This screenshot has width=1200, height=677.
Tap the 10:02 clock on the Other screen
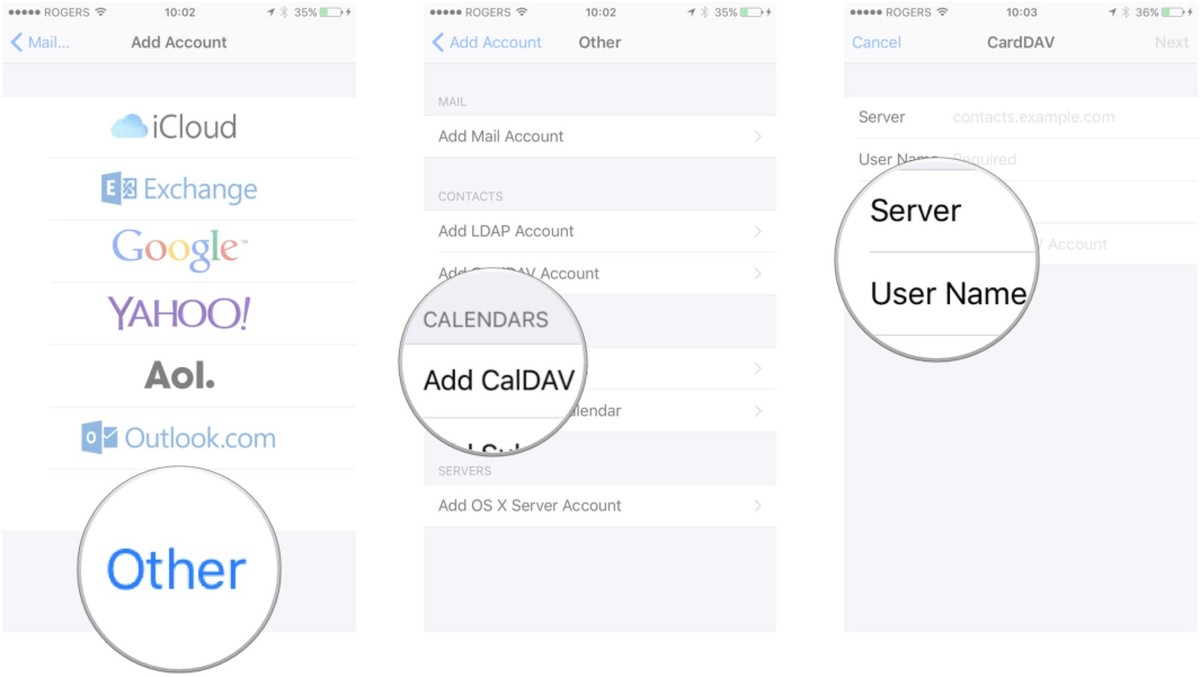[x=601, y=12]
